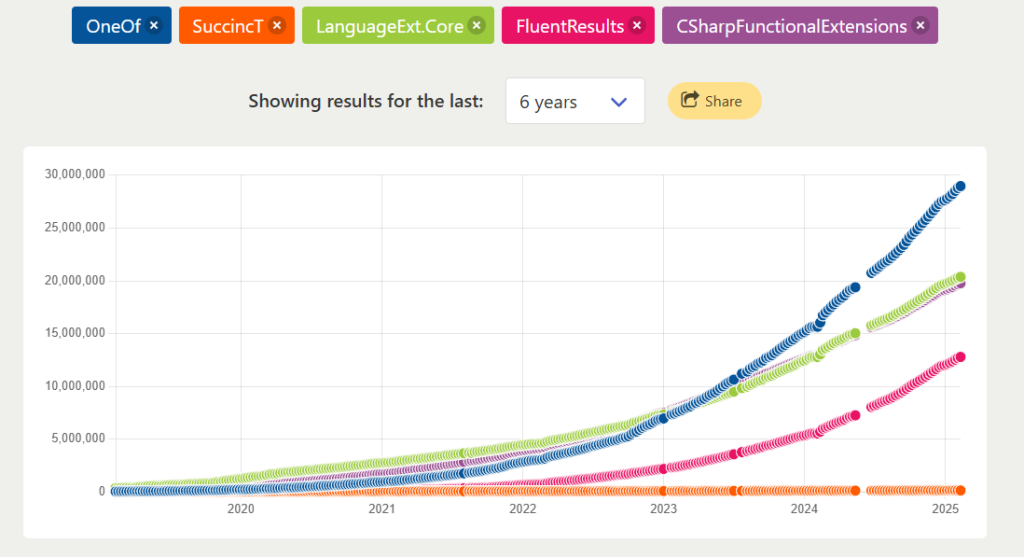
Task: Click the final blue OneOf data point
Action: [x=960, y=187]
